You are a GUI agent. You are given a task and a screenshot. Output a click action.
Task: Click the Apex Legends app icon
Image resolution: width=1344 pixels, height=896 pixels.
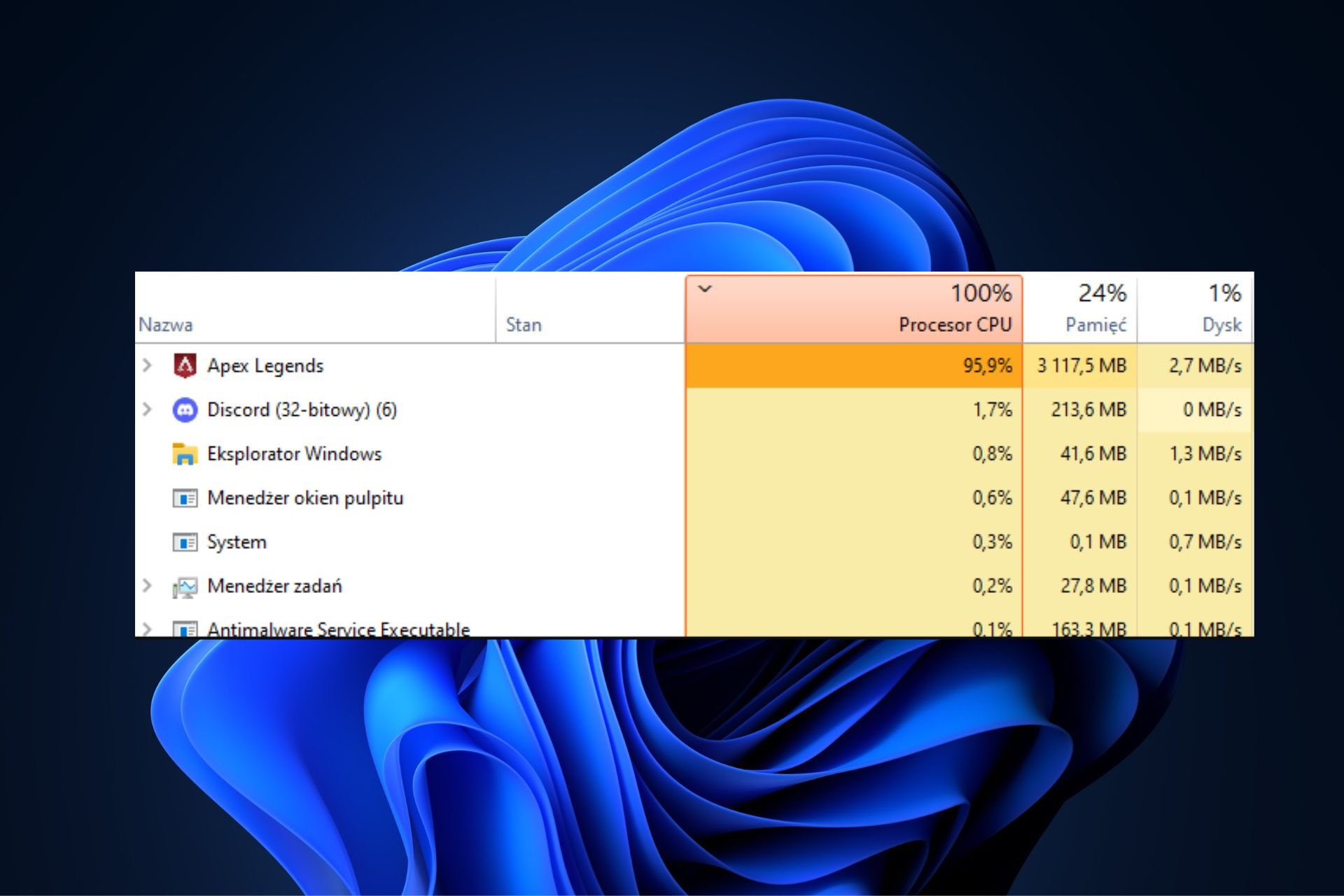(x=185, y=365)
